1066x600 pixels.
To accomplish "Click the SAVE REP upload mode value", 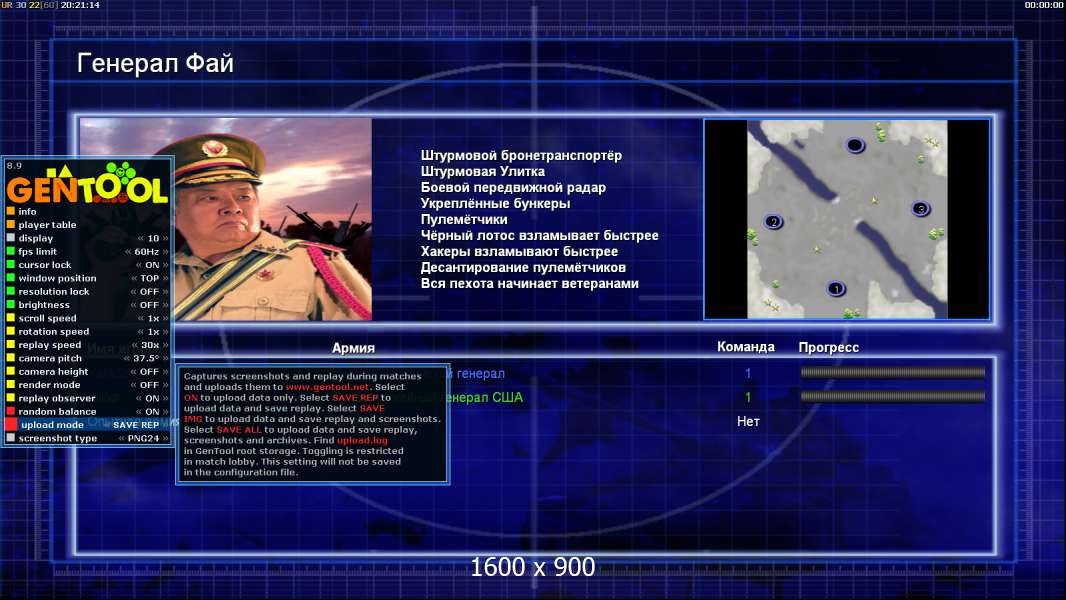I will pos(136,425).
